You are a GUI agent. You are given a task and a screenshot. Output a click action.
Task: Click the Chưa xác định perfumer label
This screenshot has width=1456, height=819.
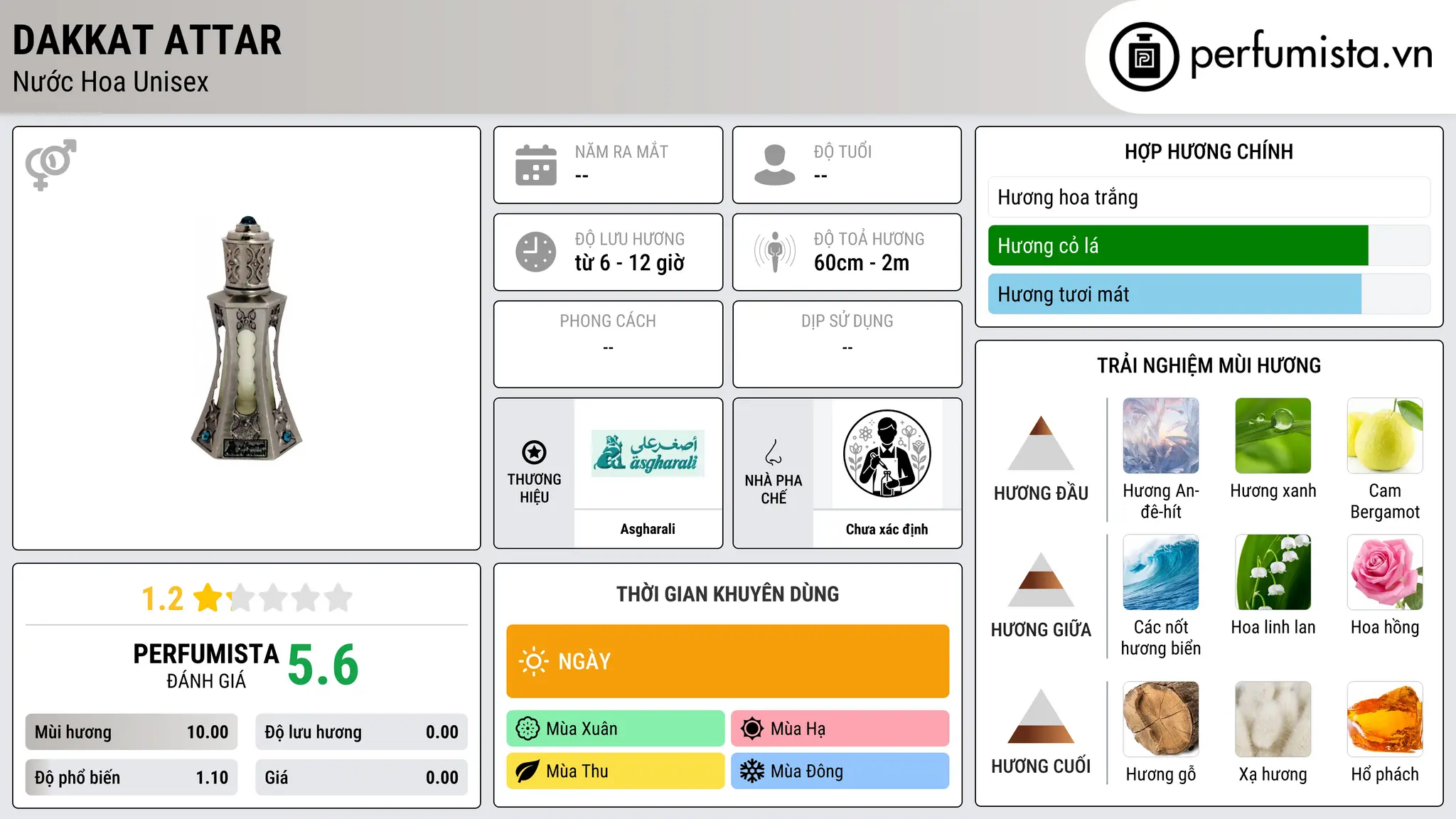pyautogui.click(x=887, y=529)
